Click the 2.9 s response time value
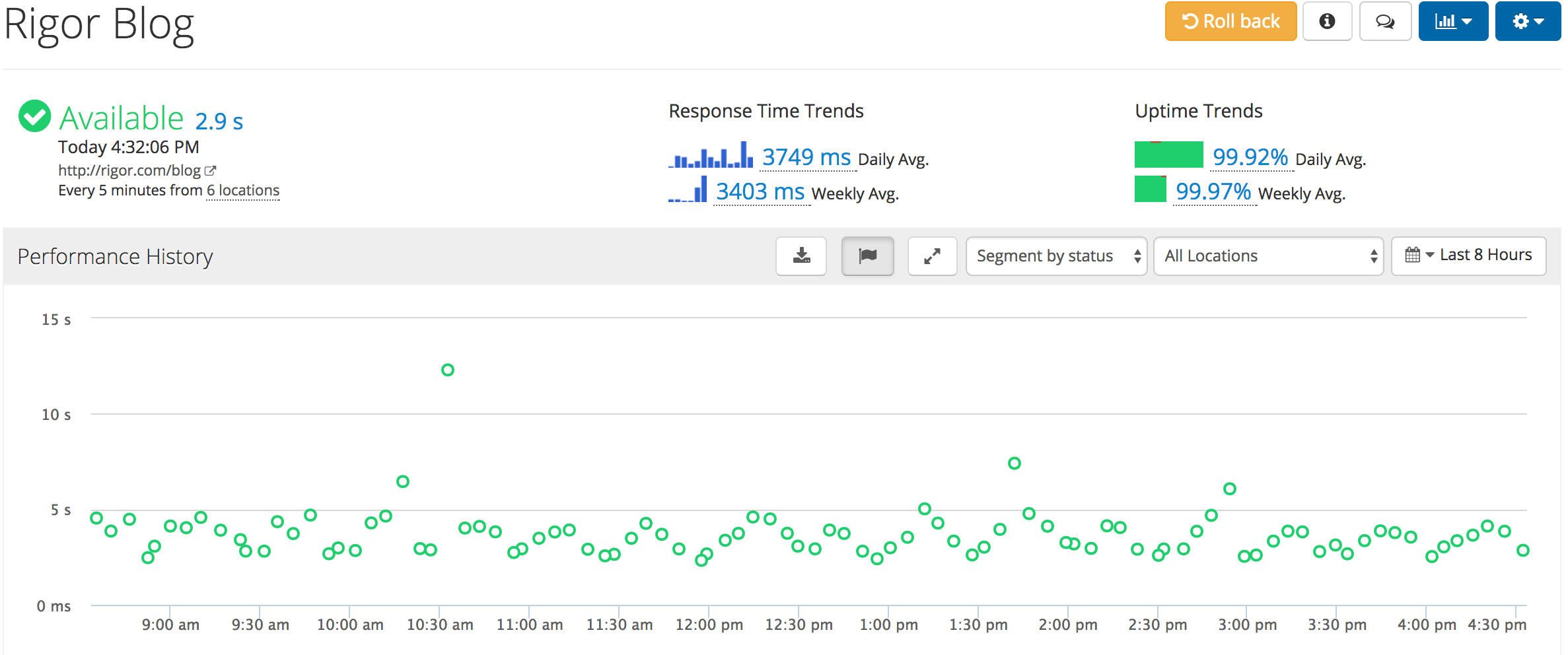This screenshot has height=655, width=1568. (x=219, y=121)
